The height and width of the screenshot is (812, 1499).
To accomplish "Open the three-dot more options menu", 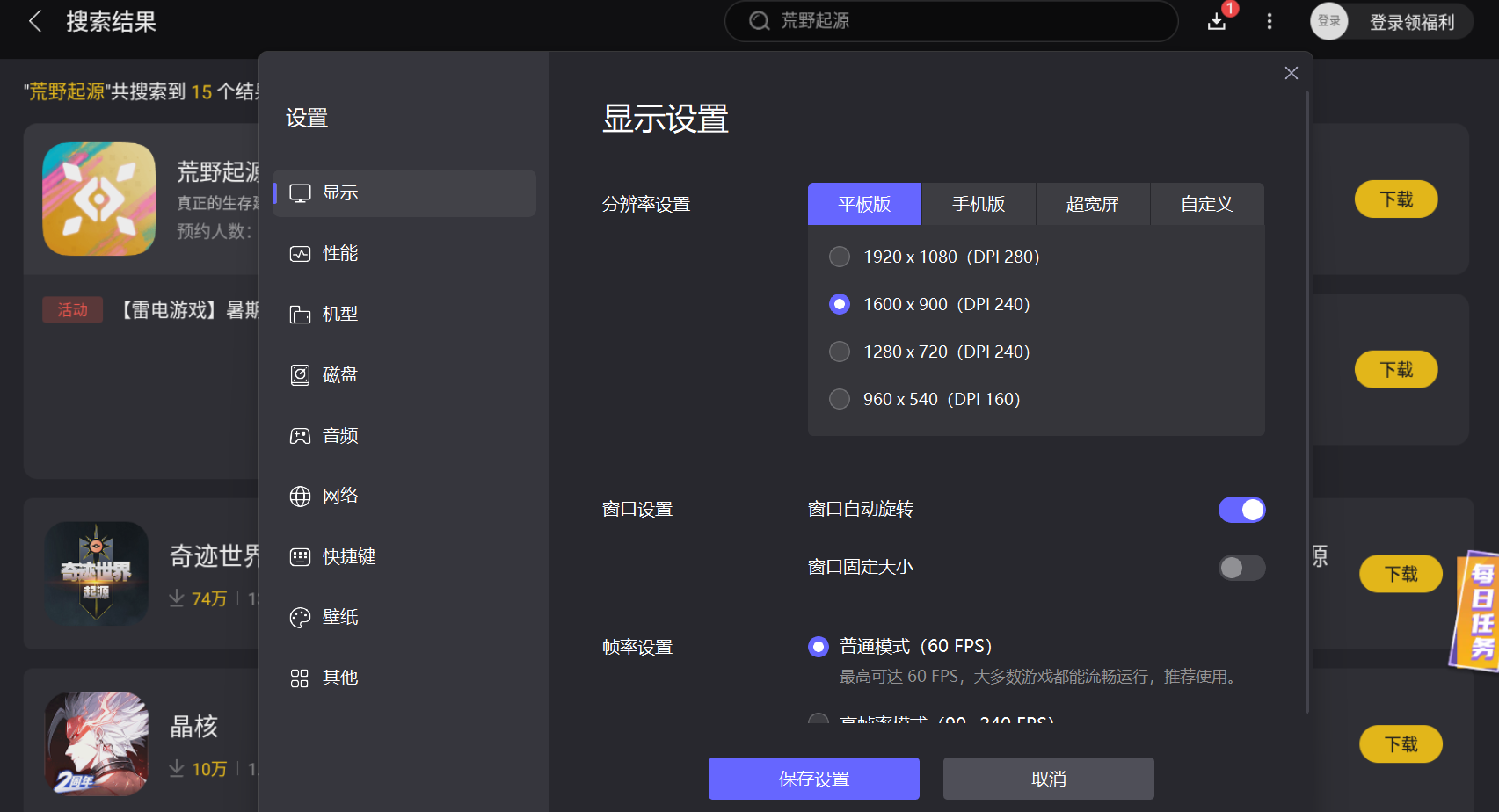I will (x=1270, y=21).
